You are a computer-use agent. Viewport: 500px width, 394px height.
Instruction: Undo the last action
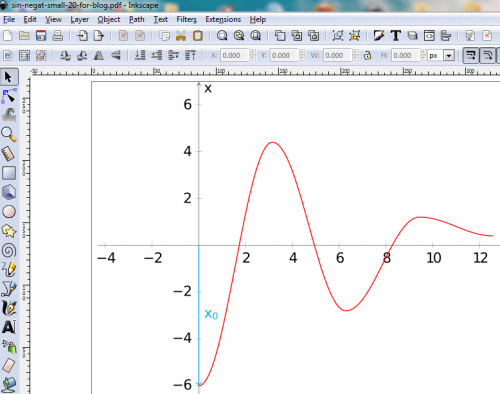123,36
